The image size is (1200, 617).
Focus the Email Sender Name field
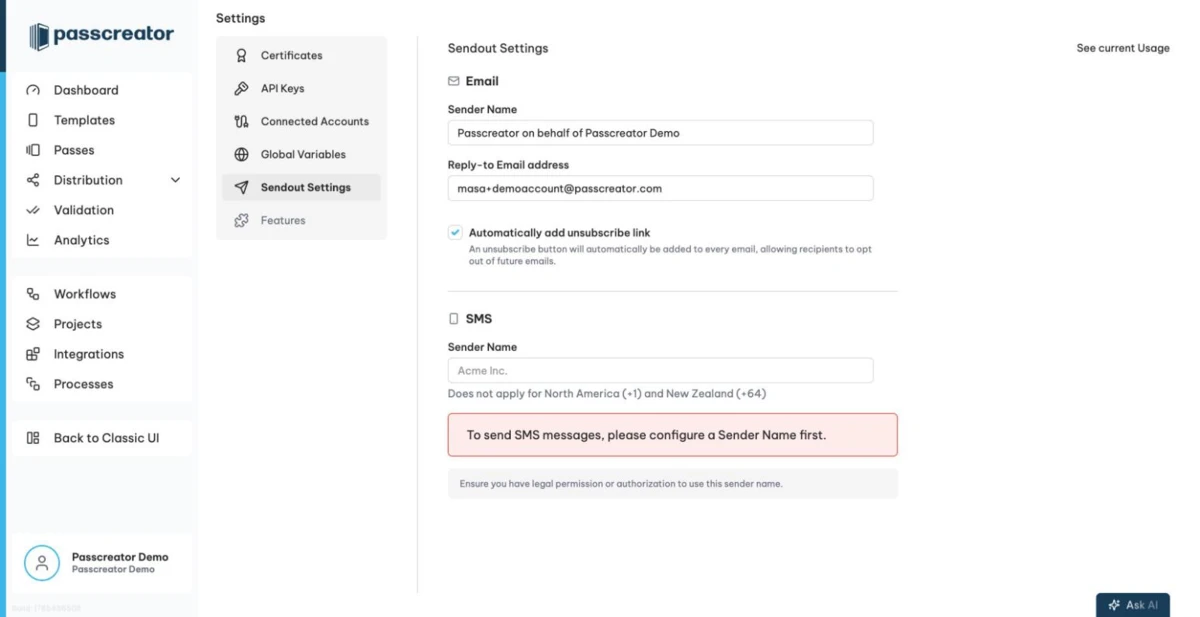[x=660, y=132]
